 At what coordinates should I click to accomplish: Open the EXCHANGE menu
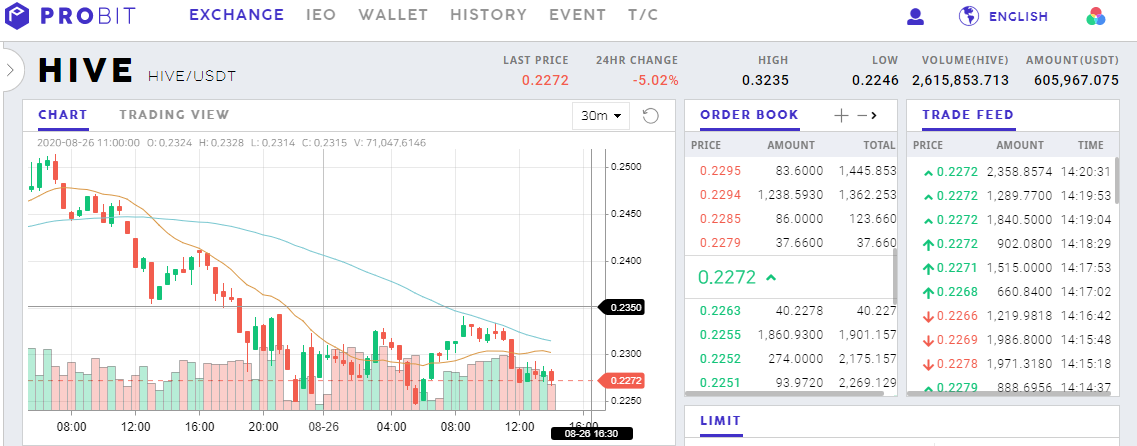coord(236,15)
